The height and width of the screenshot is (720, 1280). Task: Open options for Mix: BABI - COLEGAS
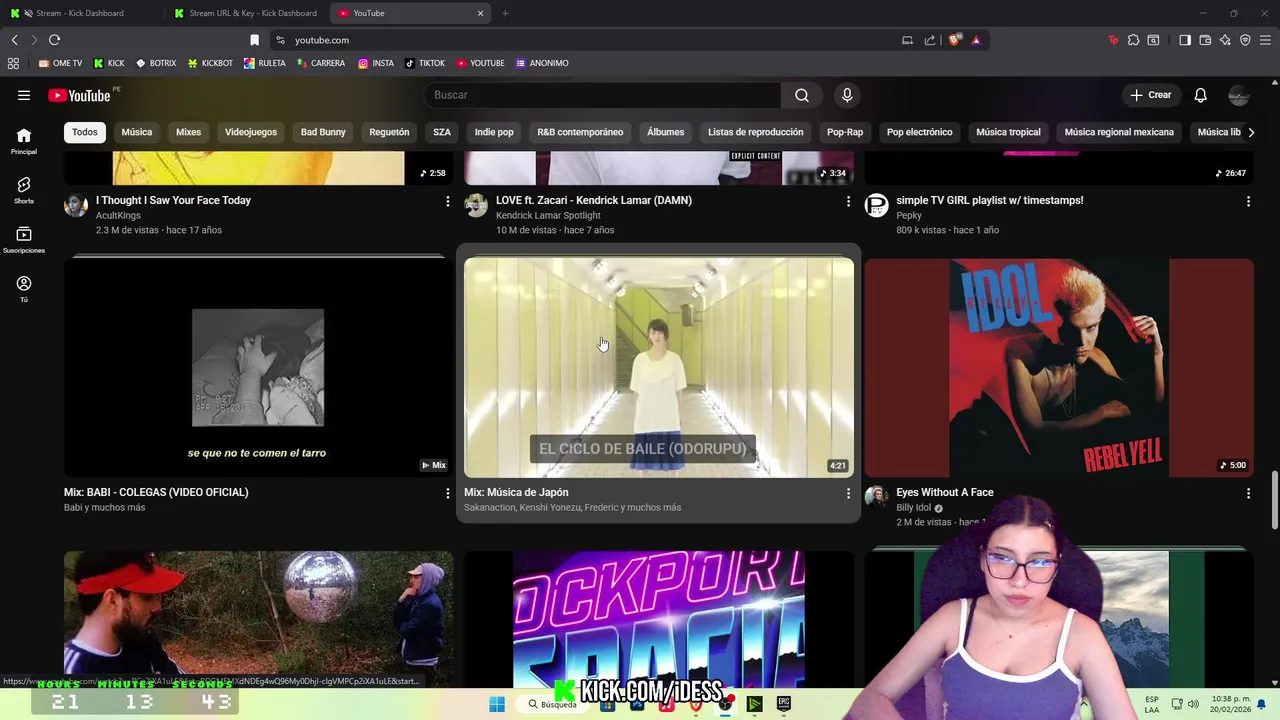(447, 493)
